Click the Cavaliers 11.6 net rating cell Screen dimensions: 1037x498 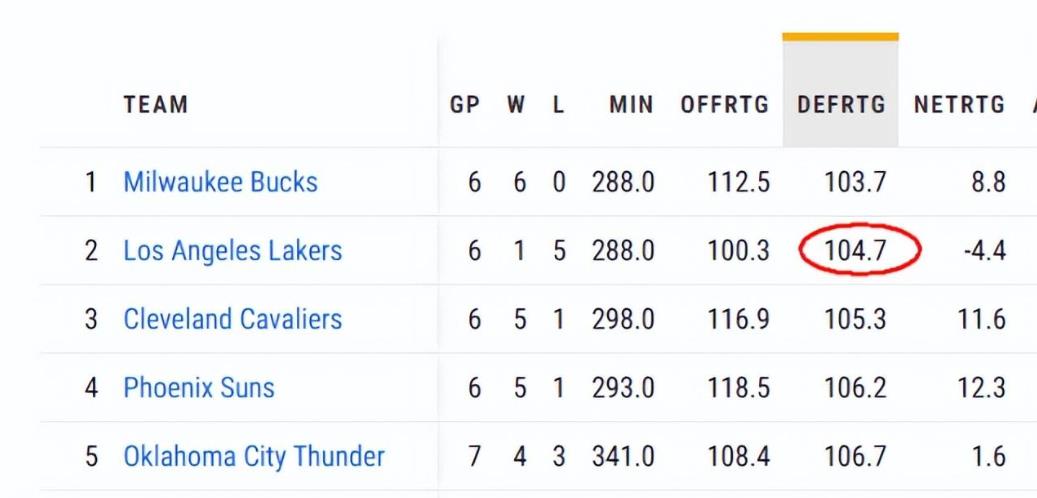[981, 319]
